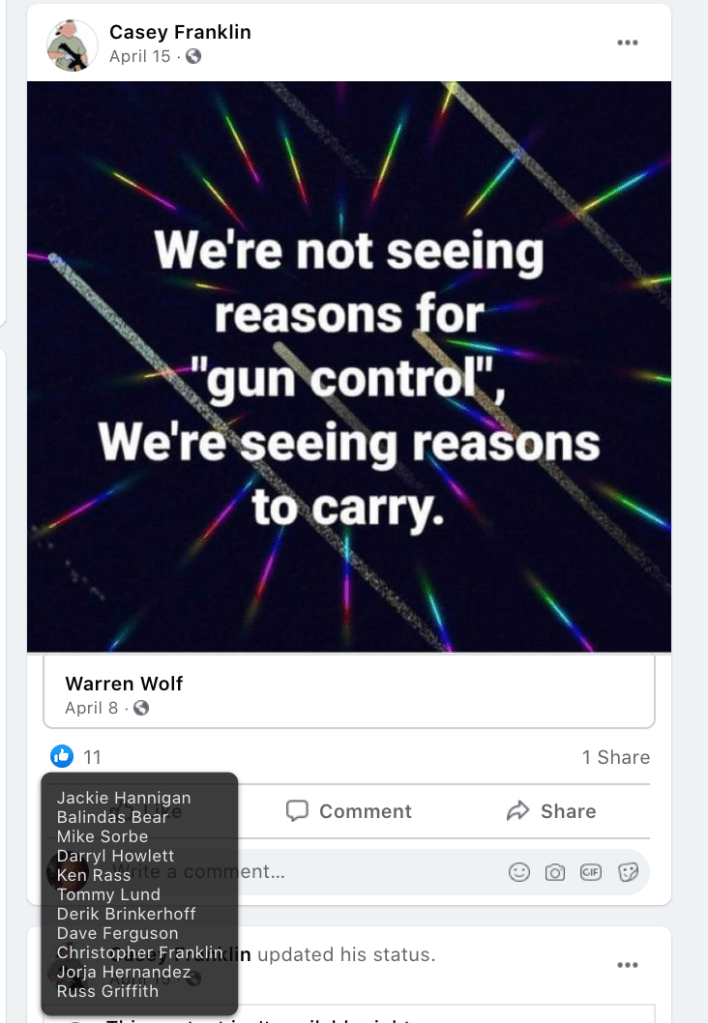Add a GIF to the comment

tap(591, 872)
